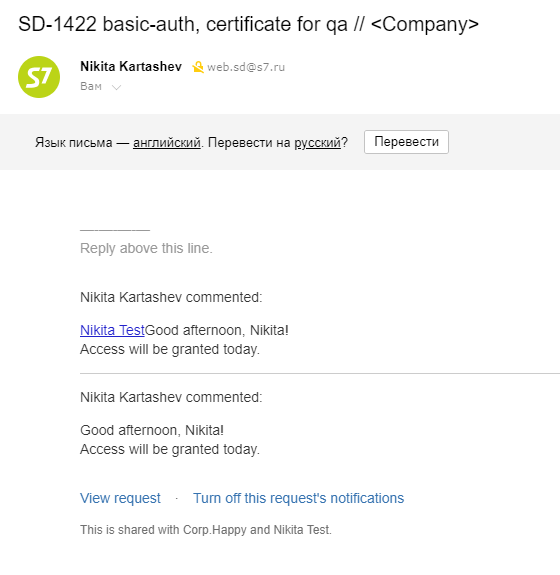The height and width of the screenshot is (575, 560).
Task: Click the yellow lock icon beside sender email
Action: tap(198, 67)
